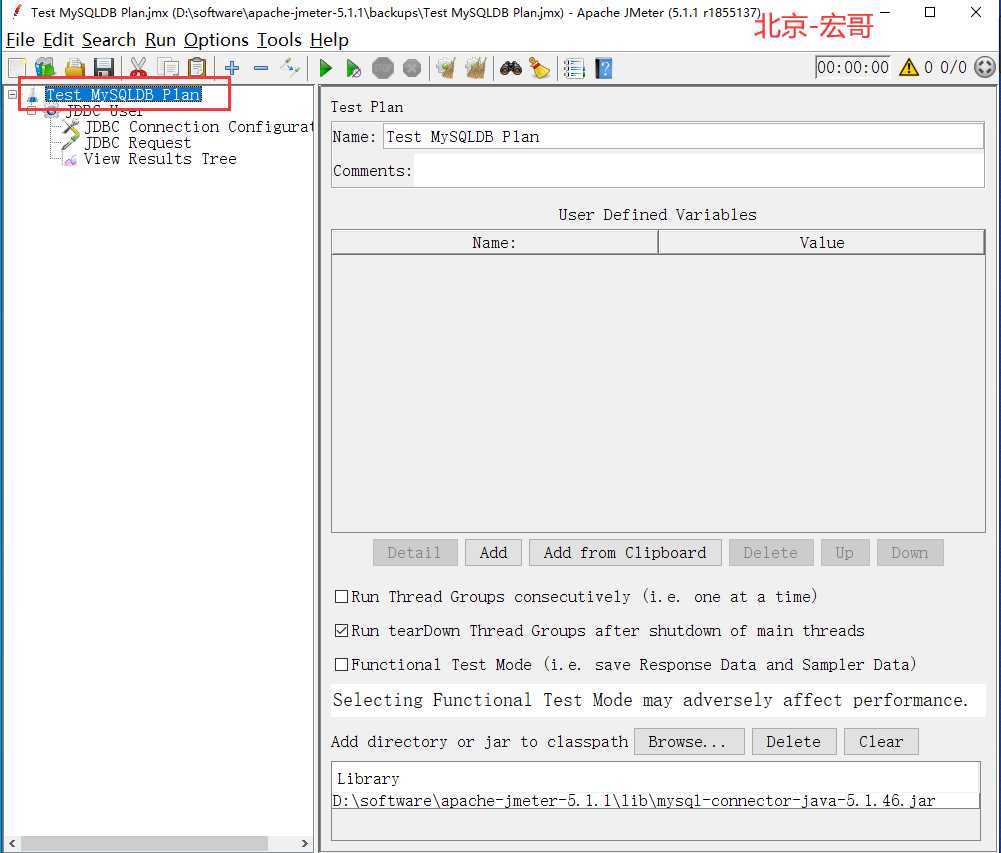Screen dimensions: 1001x853
Task: Click the Library column header
Action: (656, 778)
